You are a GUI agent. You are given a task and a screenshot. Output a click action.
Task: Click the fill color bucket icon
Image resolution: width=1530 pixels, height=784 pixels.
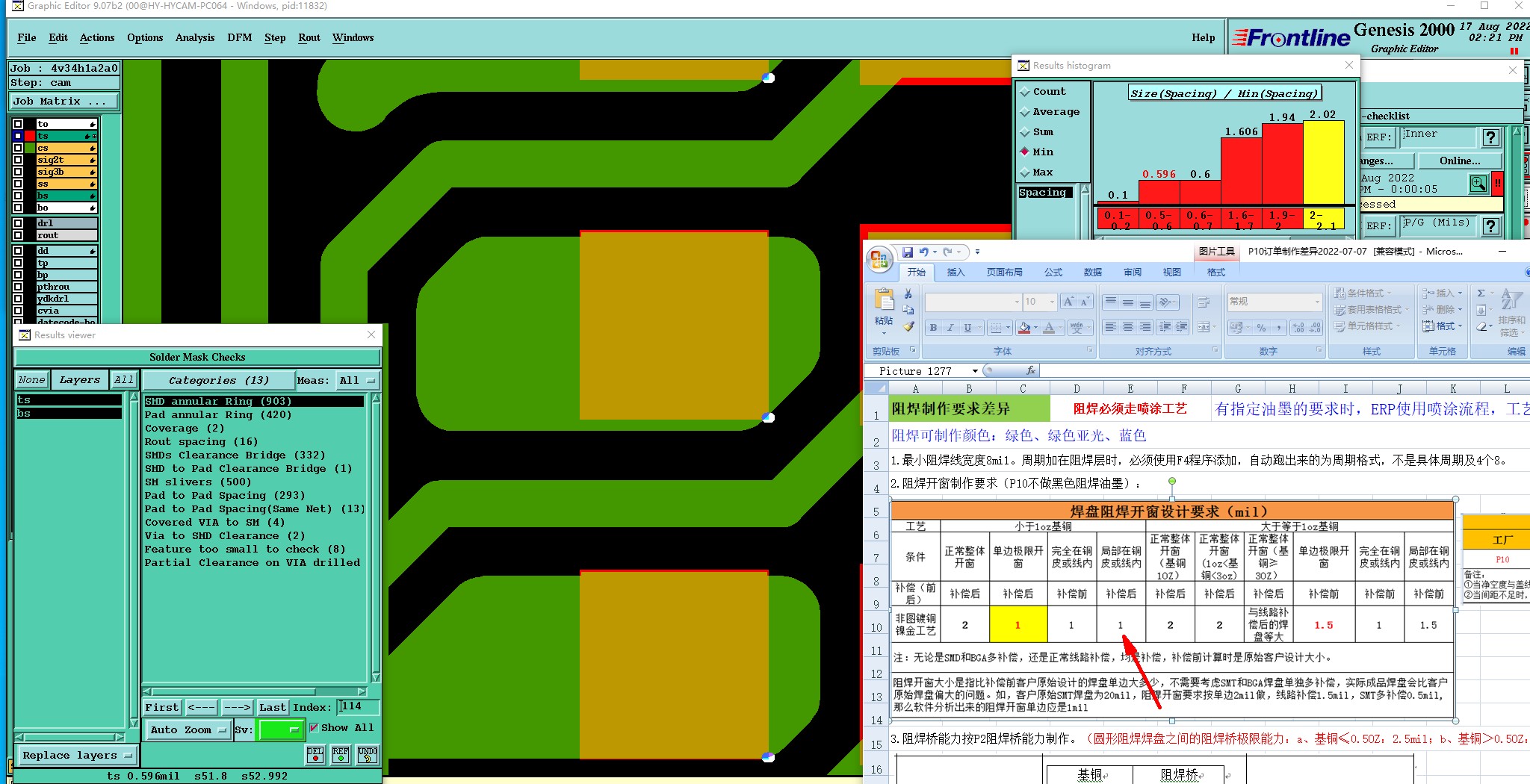coord(1024,328)
